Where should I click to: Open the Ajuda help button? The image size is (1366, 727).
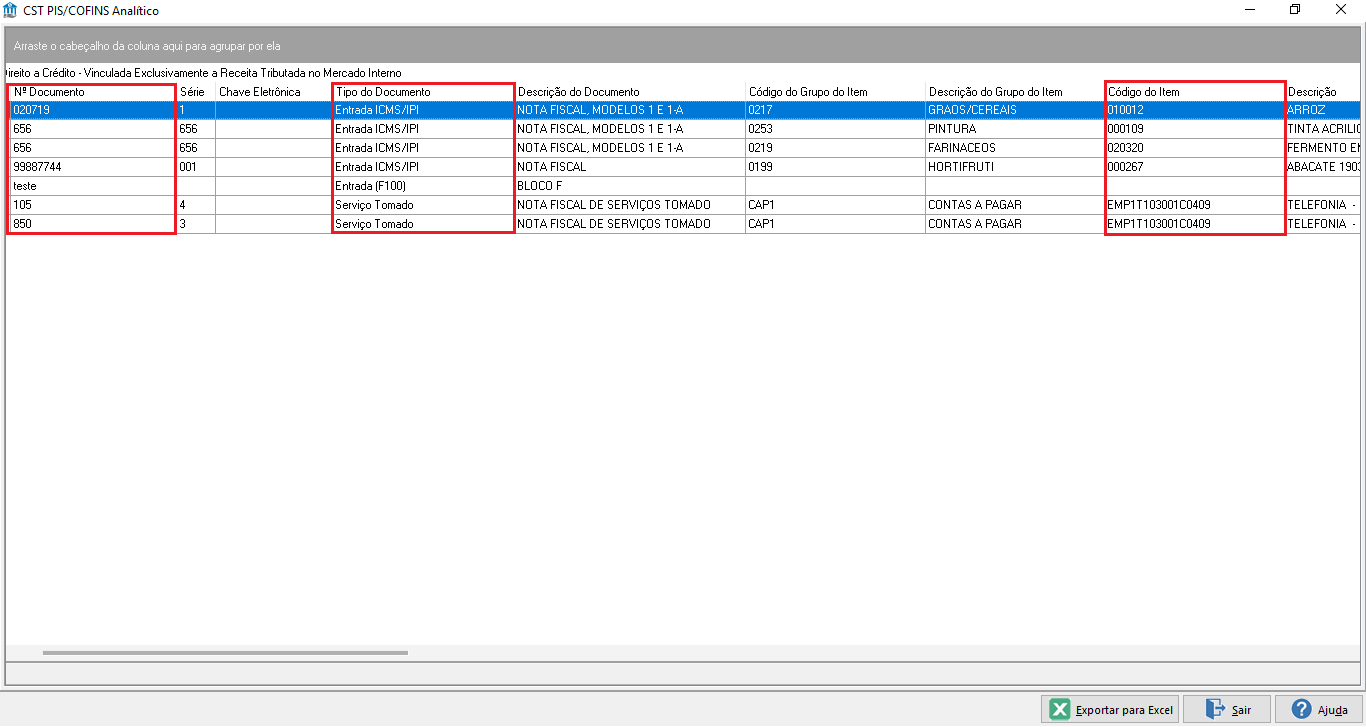tap(1319, 709)
